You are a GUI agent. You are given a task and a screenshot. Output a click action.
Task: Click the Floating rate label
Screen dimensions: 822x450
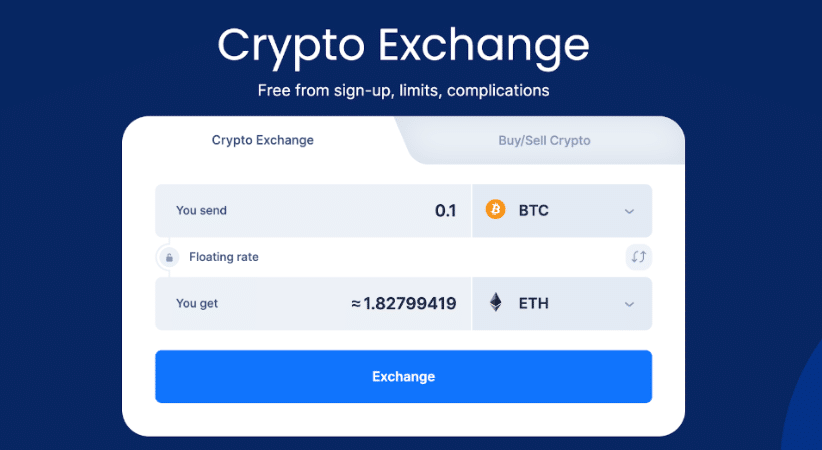click(x=224, y=257)
